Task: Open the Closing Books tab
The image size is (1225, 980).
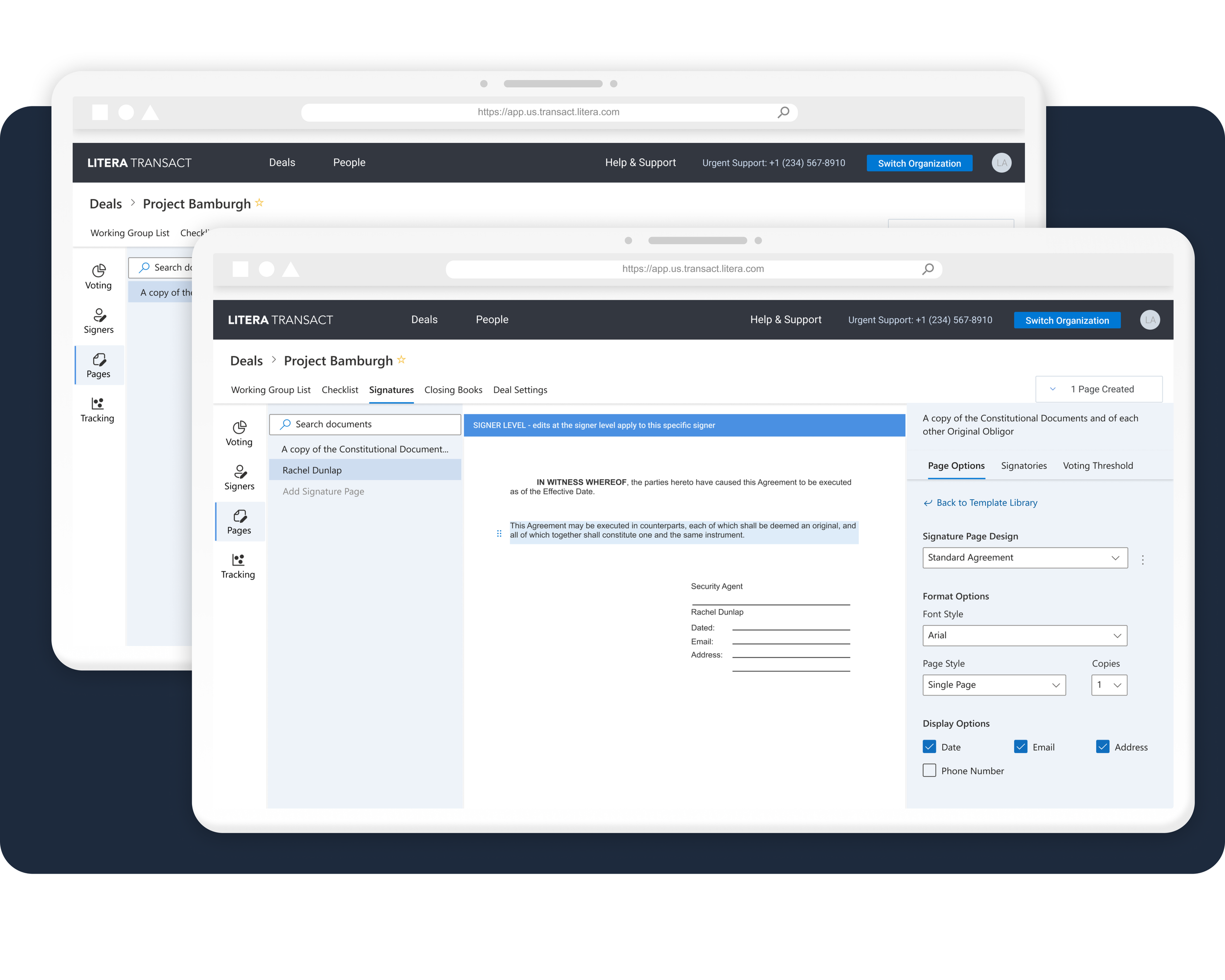Action: 453,390
